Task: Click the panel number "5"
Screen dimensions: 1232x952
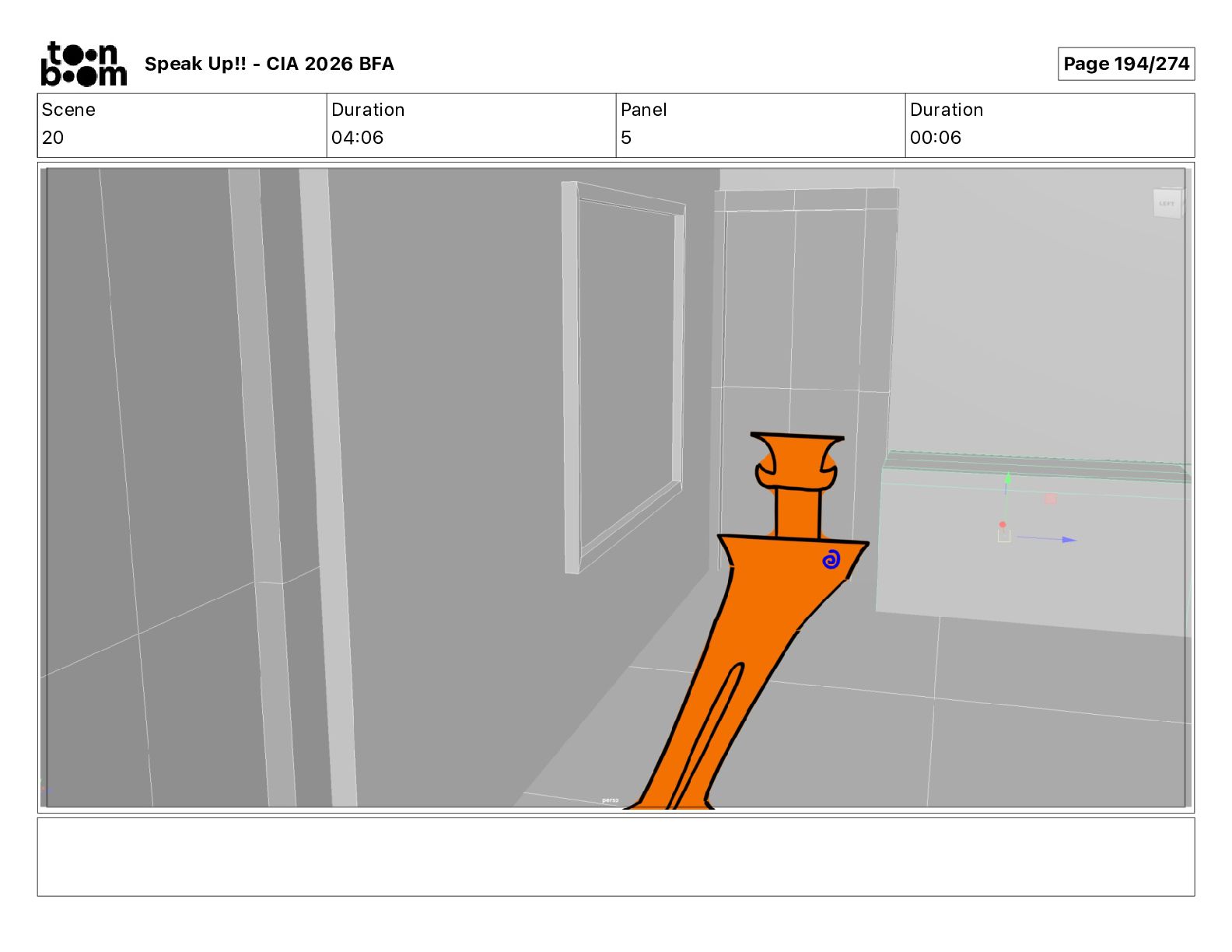Action: 626,138
